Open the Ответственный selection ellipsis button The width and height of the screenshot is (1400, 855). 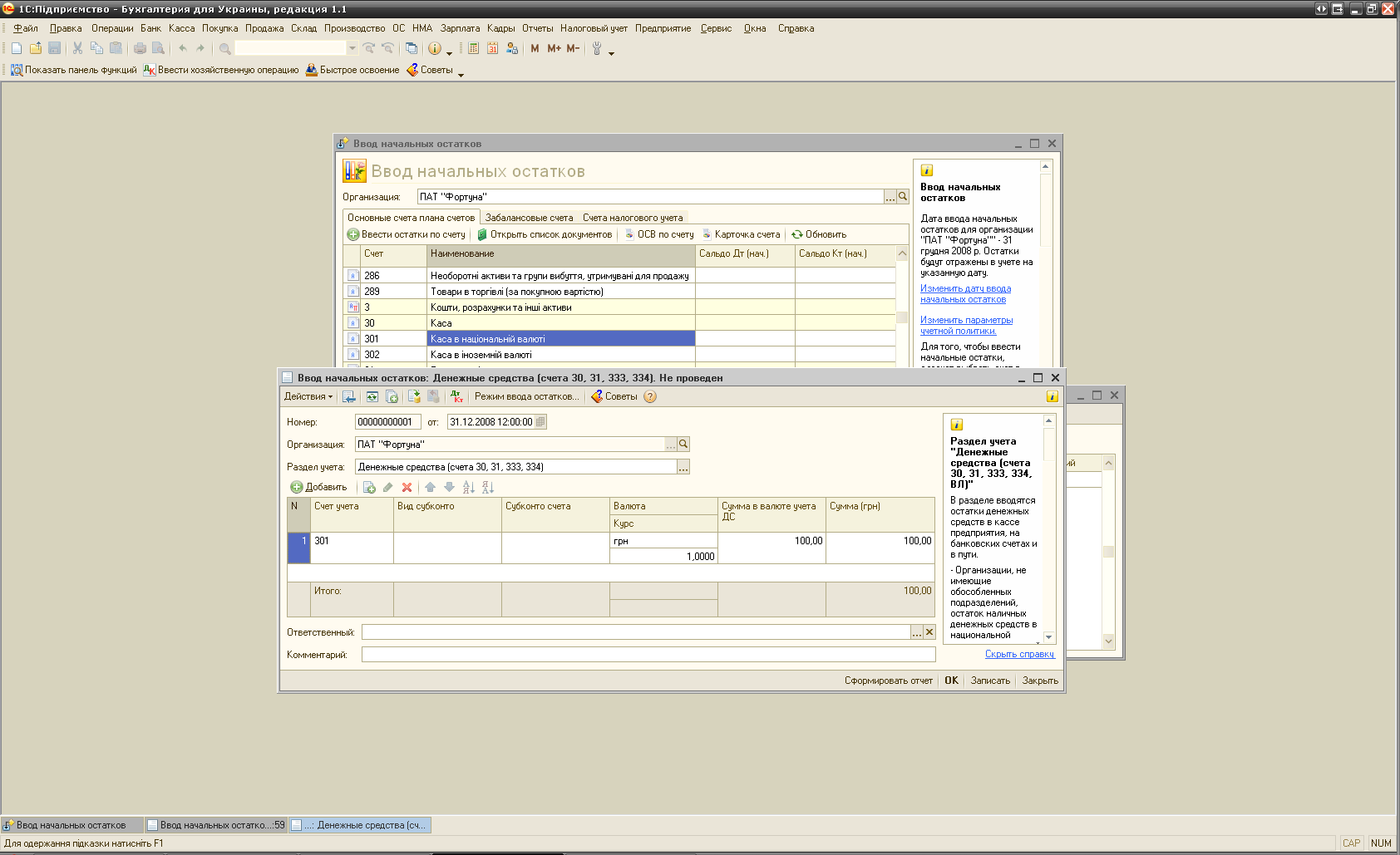coord(917,632)
